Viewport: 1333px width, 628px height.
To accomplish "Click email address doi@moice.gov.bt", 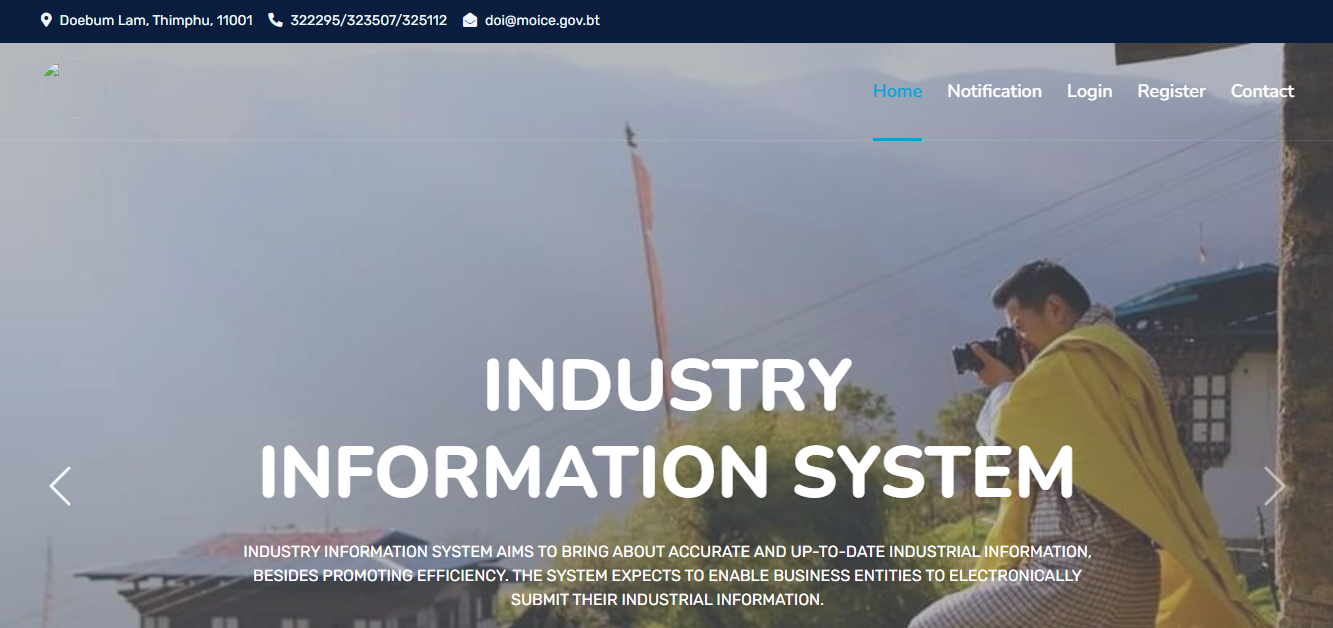I will coord(542,20).
